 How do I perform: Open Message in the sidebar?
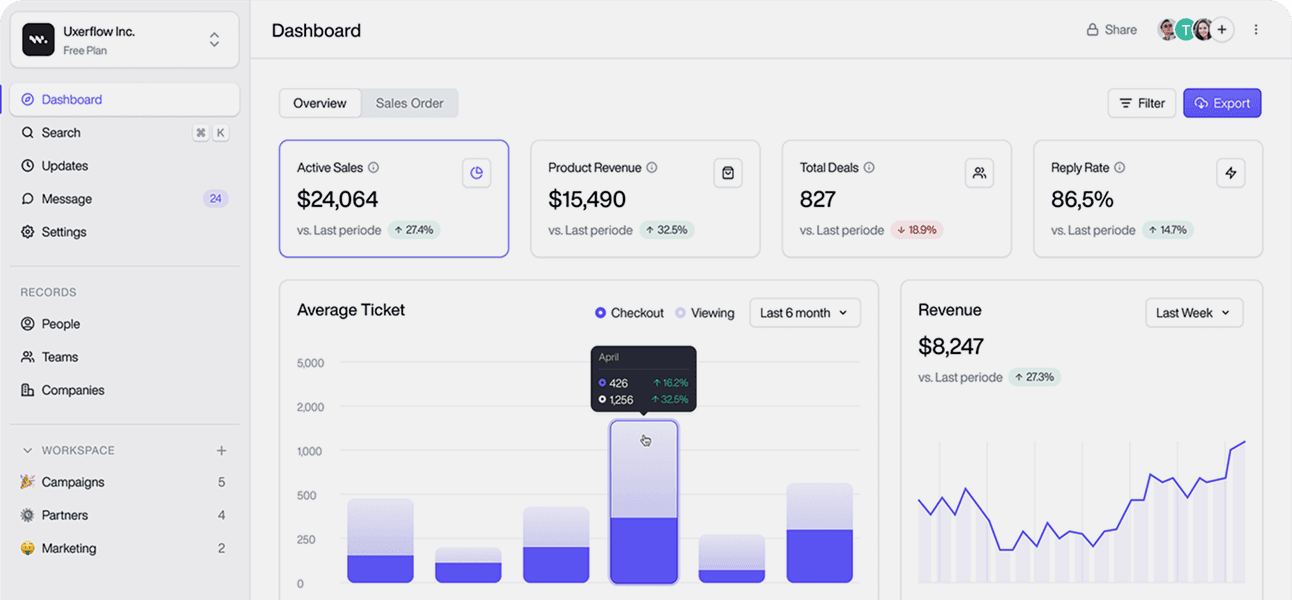(x=67, y=199)
